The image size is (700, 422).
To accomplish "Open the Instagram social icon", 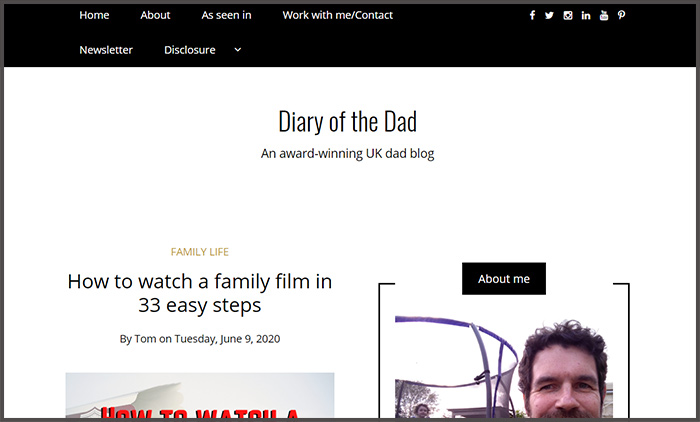I will tap(568, 16).
